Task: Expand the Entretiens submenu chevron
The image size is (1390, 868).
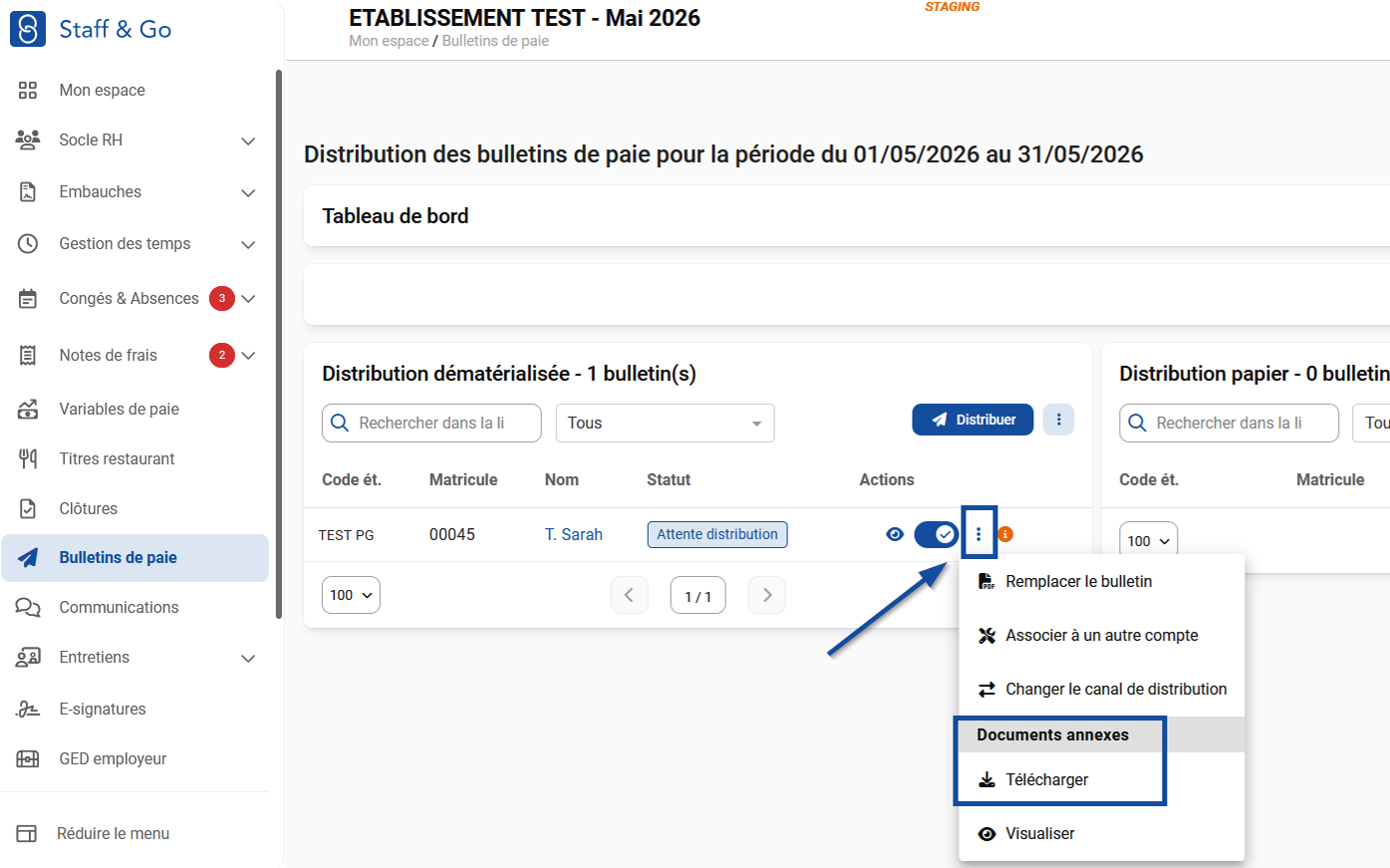Action: click(248, 658)
